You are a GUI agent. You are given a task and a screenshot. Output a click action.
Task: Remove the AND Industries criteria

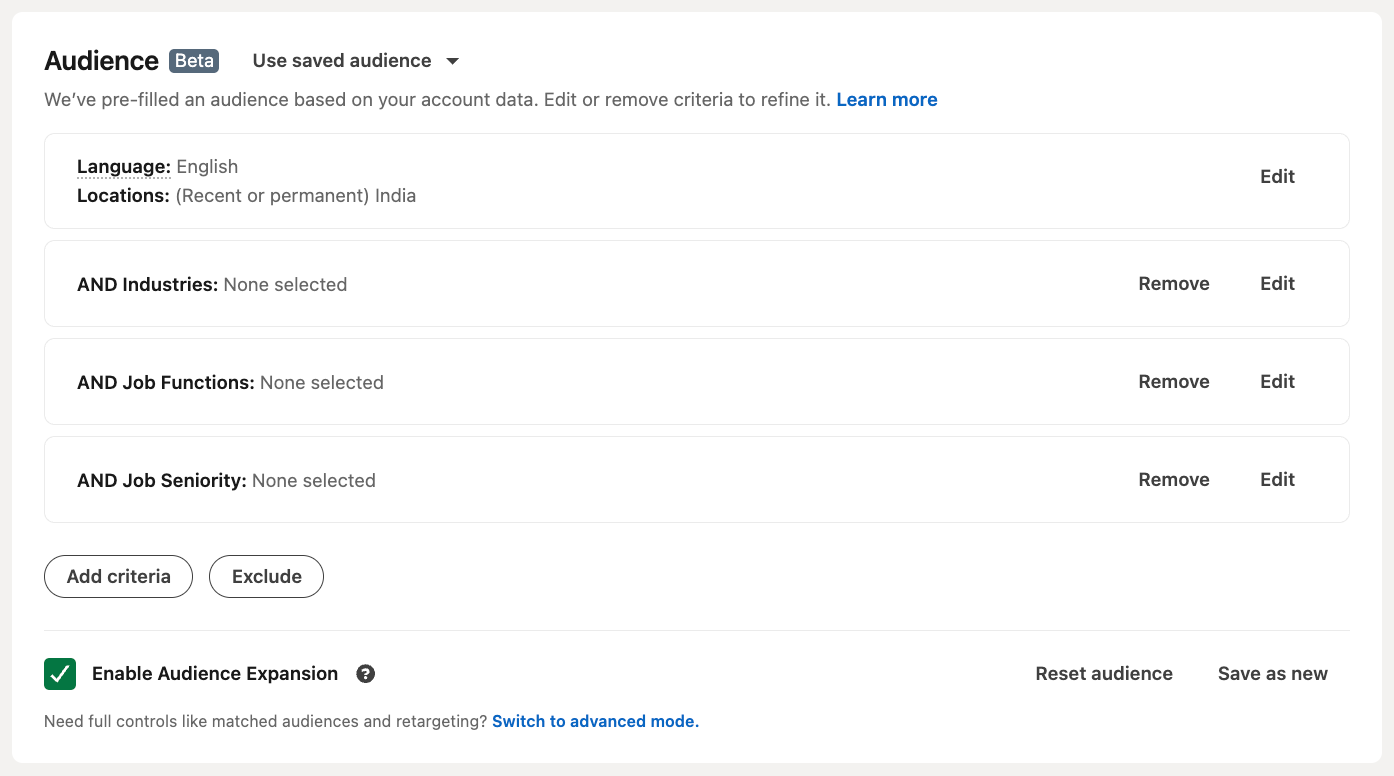coord(1174,284)
